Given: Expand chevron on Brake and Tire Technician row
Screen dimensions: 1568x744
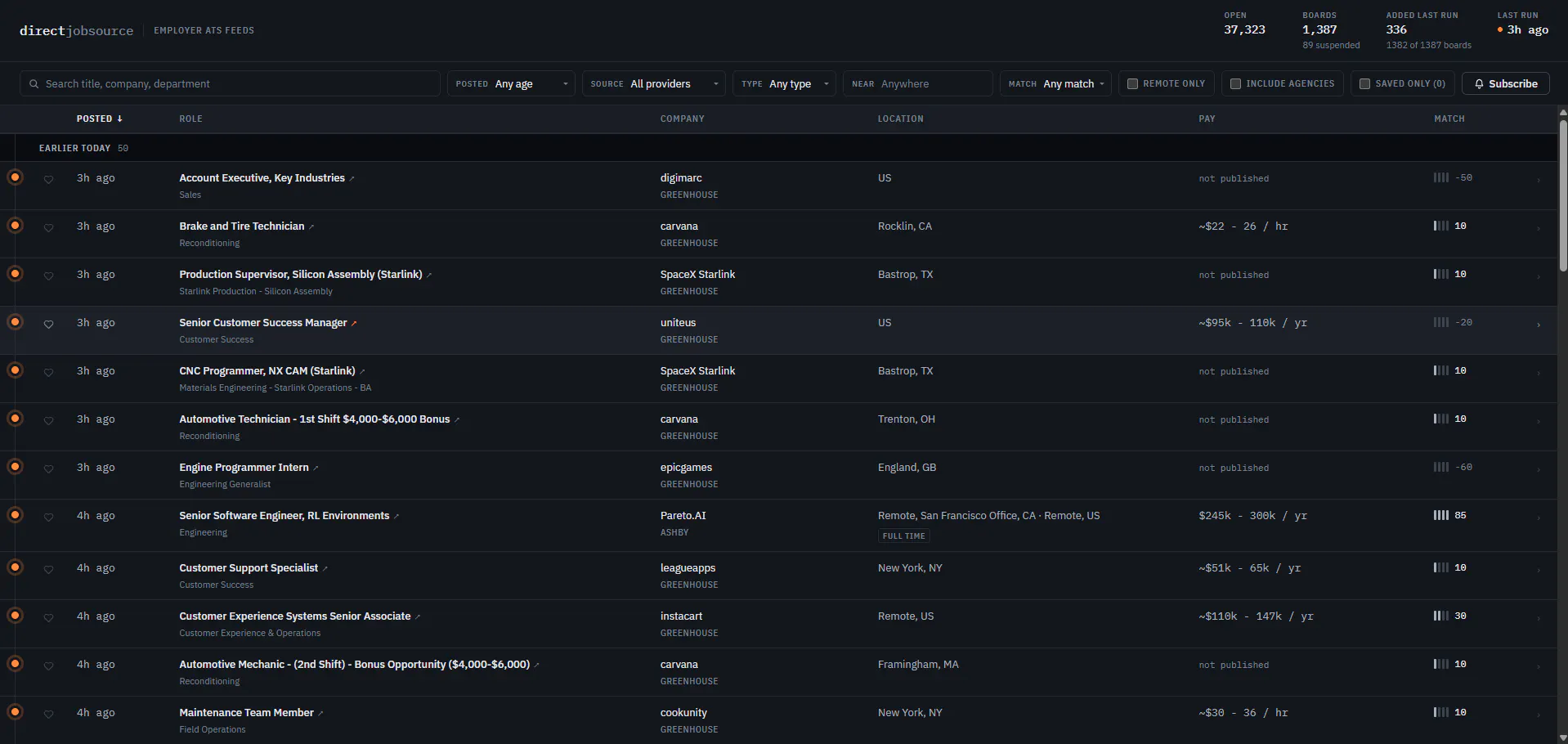Looking at the screenshot, I should 1539,228.
